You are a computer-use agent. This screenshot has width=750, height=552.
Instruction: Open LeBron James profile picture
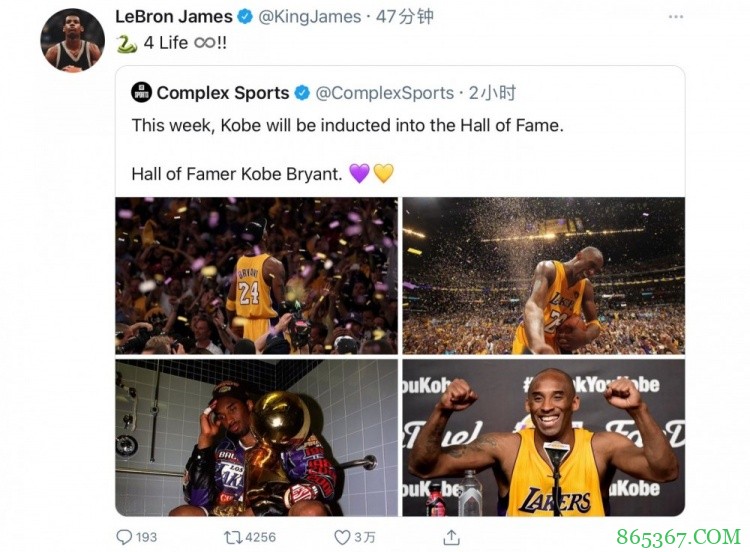click(x=72, y=41)
